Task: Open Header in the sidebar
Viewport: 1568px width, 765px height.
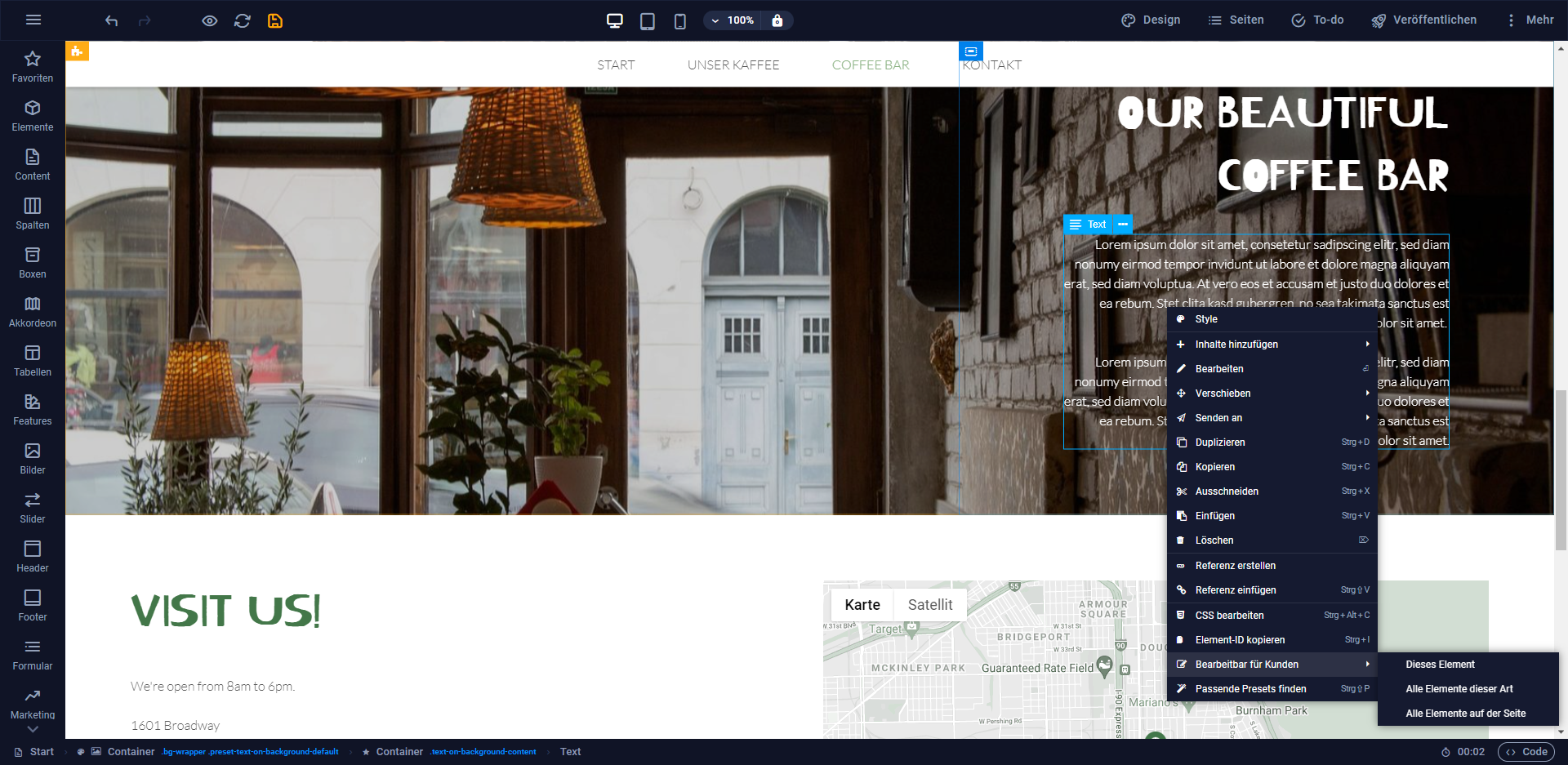Action: point(33,556)
